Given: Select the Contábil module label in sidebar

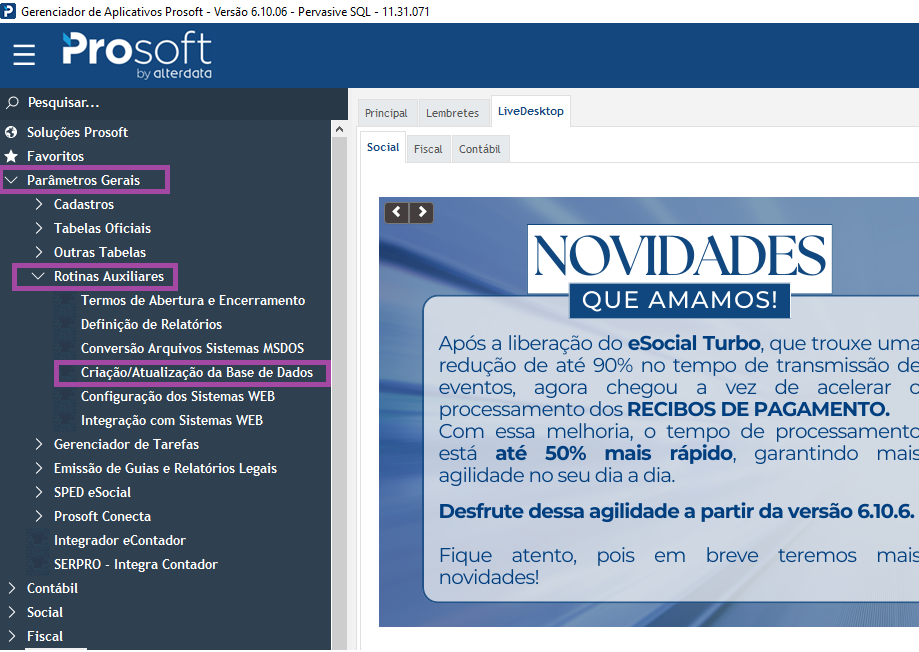Looking at the screenshot, I should point(52,588).
